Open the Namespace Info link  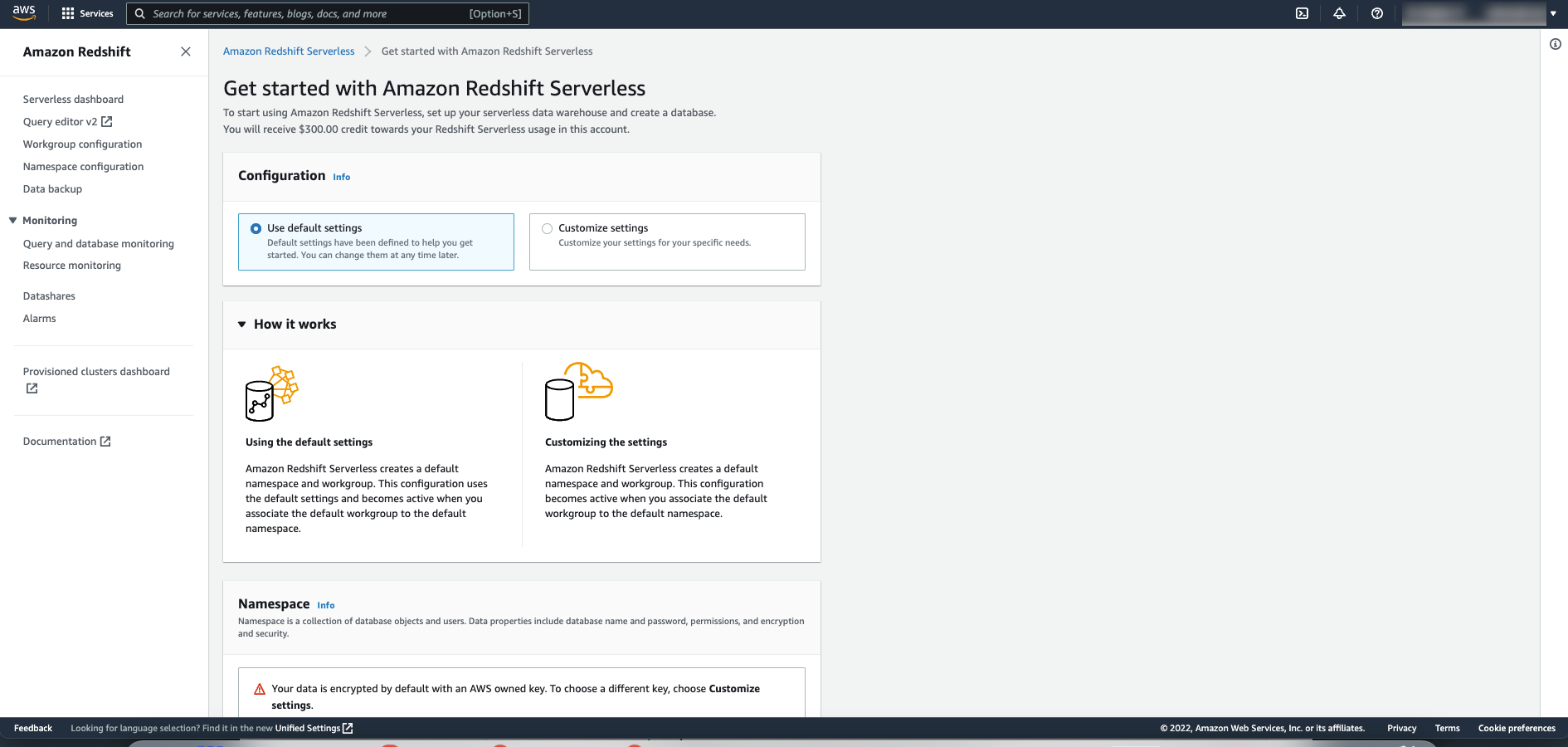326,605
